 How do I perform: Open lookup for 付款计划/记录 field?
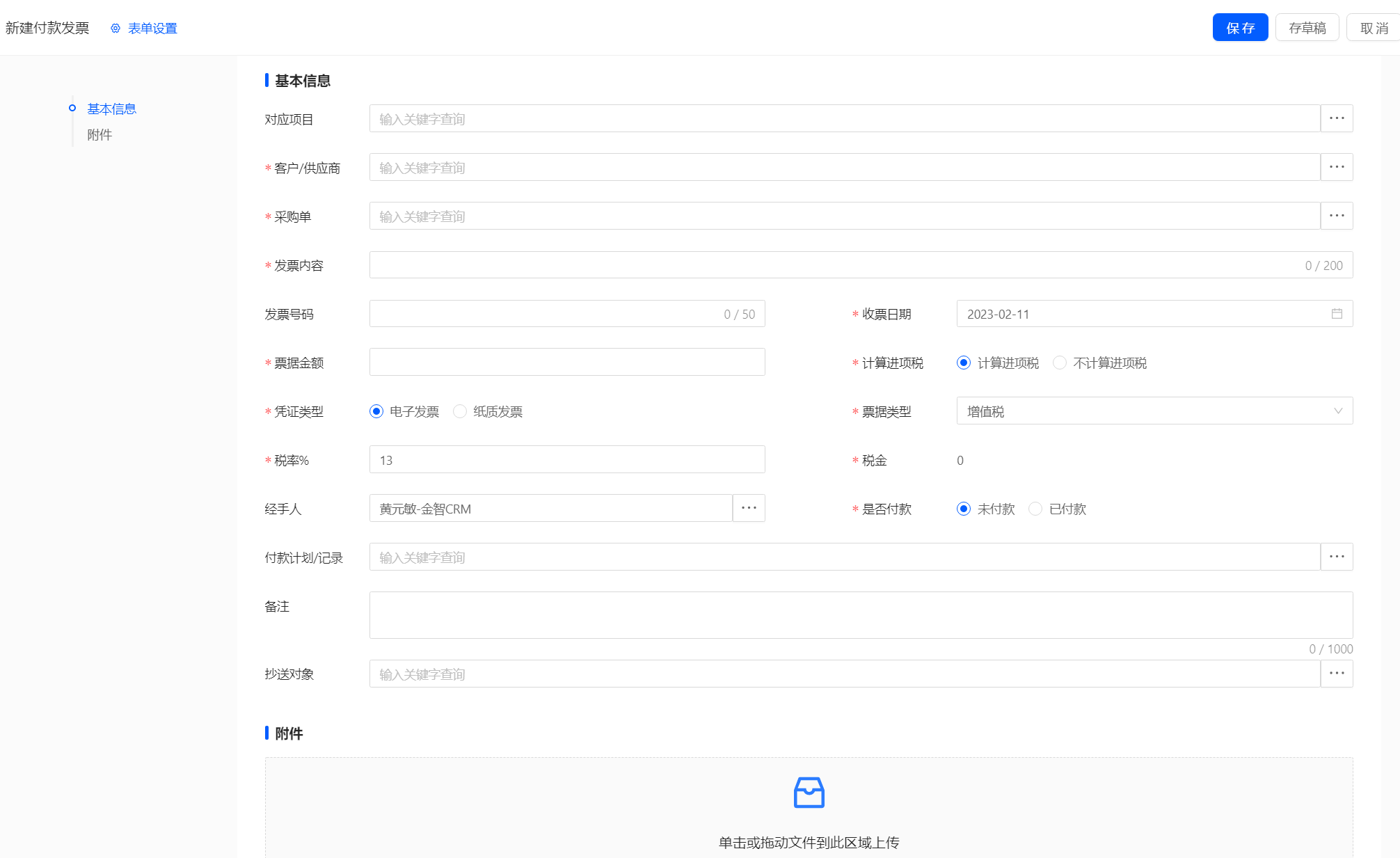point(1336,557)
